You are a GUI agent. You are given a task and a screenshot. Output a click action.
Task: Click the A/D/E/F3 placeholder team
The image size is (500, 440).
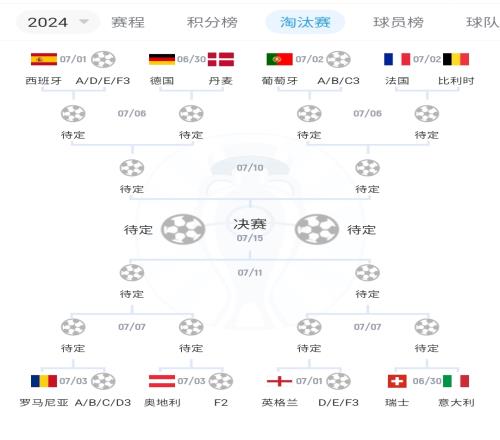(103, 81)
